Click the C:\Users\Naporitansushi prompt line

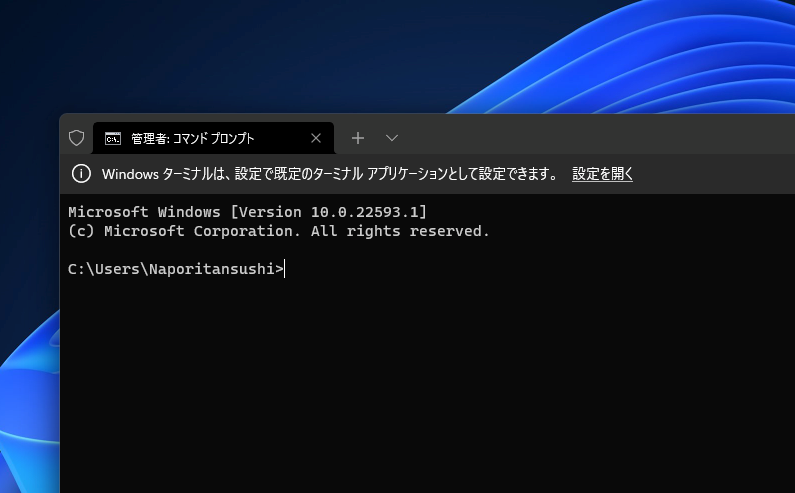tap(175, 269)
